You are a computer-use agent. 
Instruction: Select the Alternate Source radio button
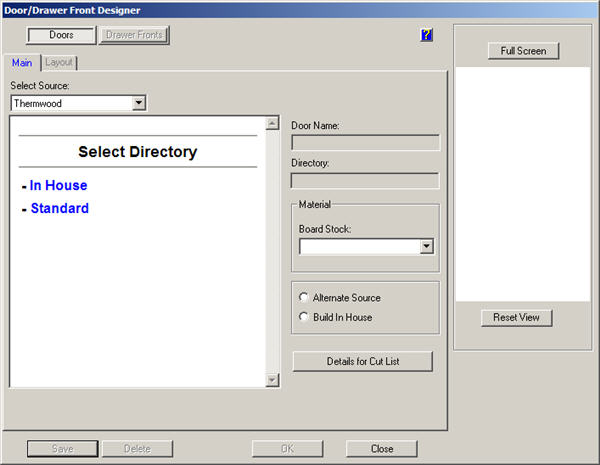pos(304,298)
